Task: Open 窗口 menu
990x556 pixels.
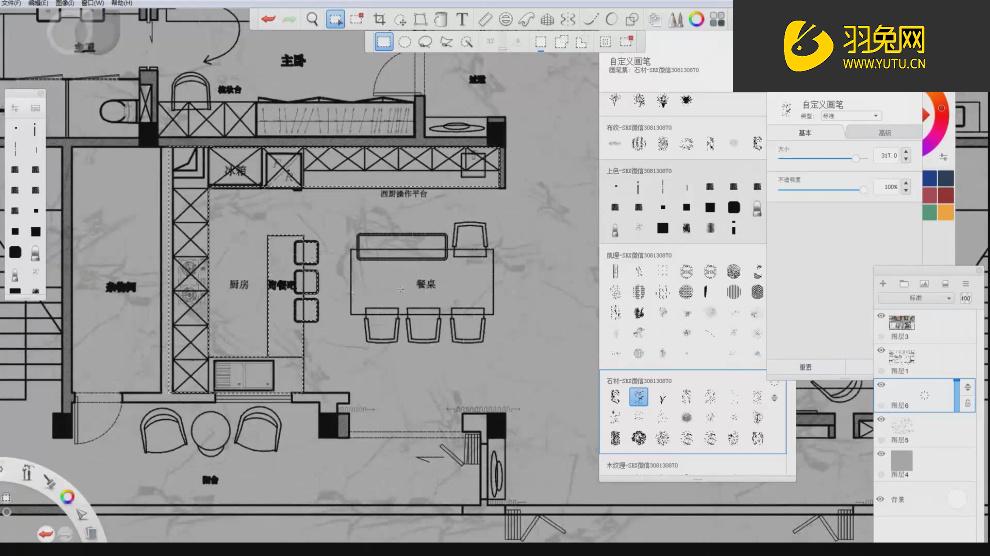Action: 93,3
